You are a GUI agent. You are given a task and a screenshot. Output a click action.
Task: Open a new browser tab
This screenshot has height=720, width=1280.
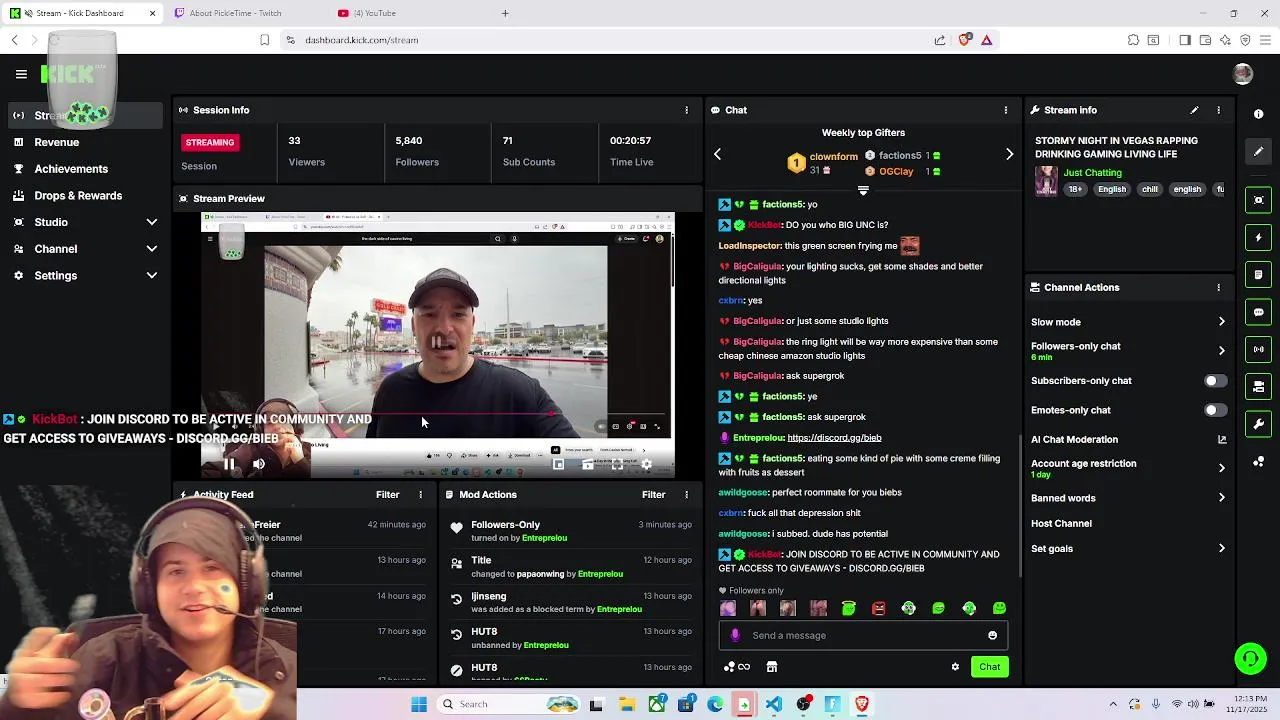coord(505,13)
